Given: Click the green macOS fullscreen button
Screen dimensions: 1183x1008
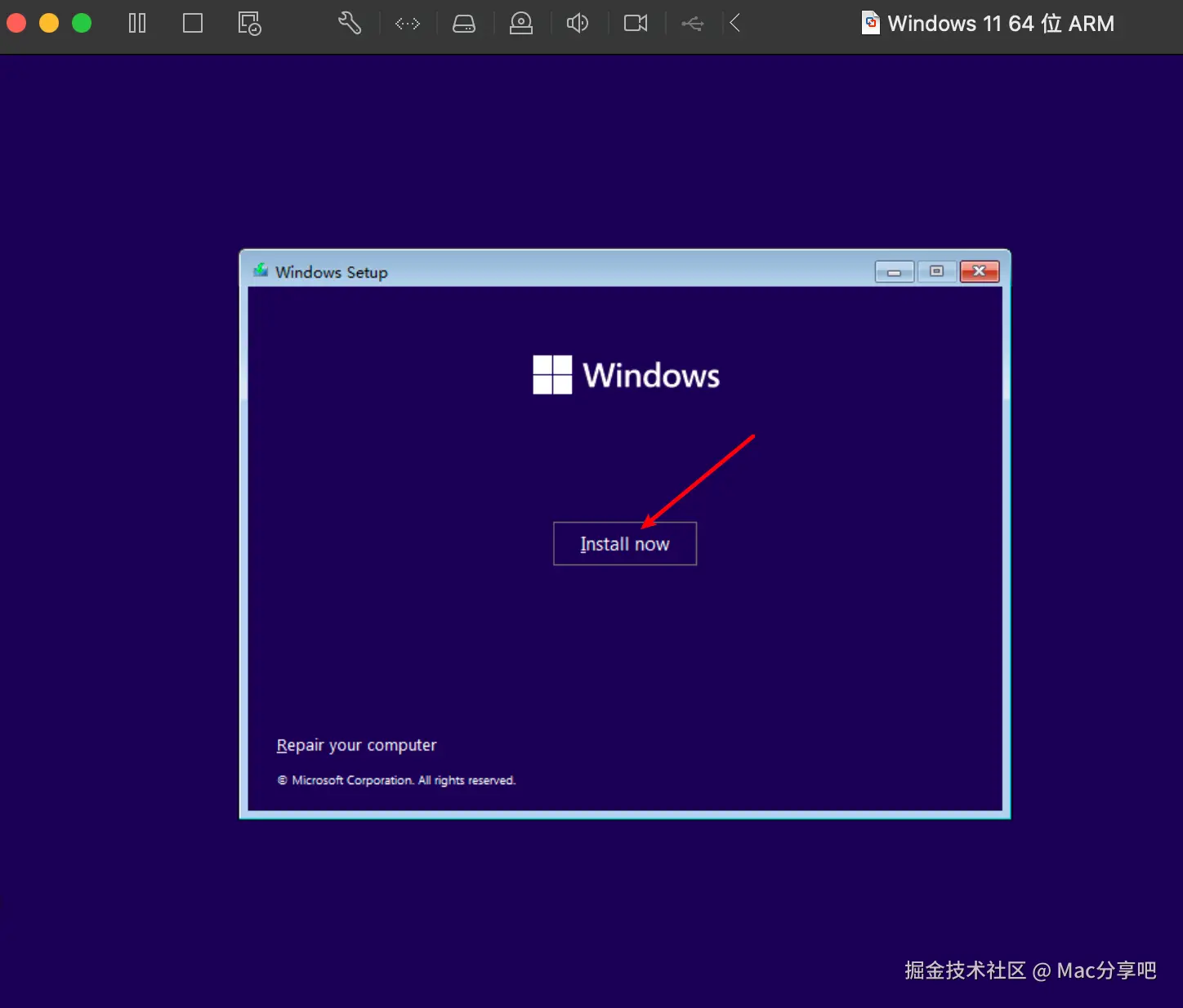Looking at the screenshot, I should [x=82, y=23].
